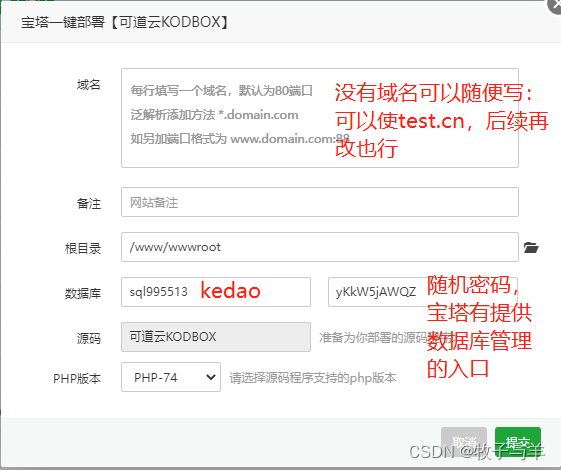Focus the 网站备注 remark field
Image resolution: width=561 pixels, height=470 pixels.
320,202
